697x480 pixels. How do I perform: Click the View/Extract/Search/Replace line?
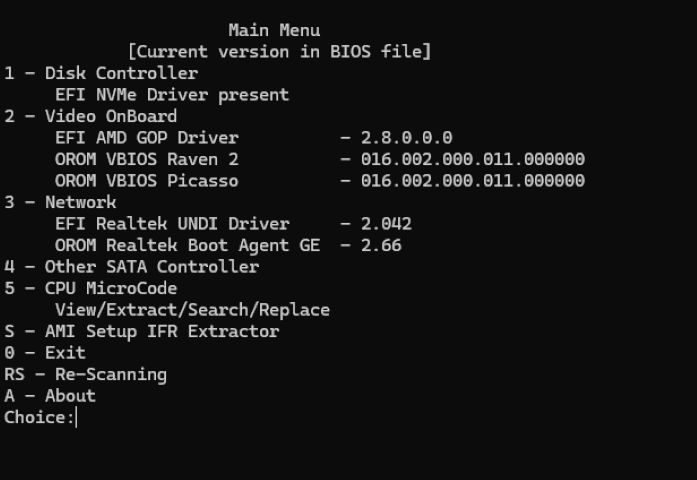(192, 310)
